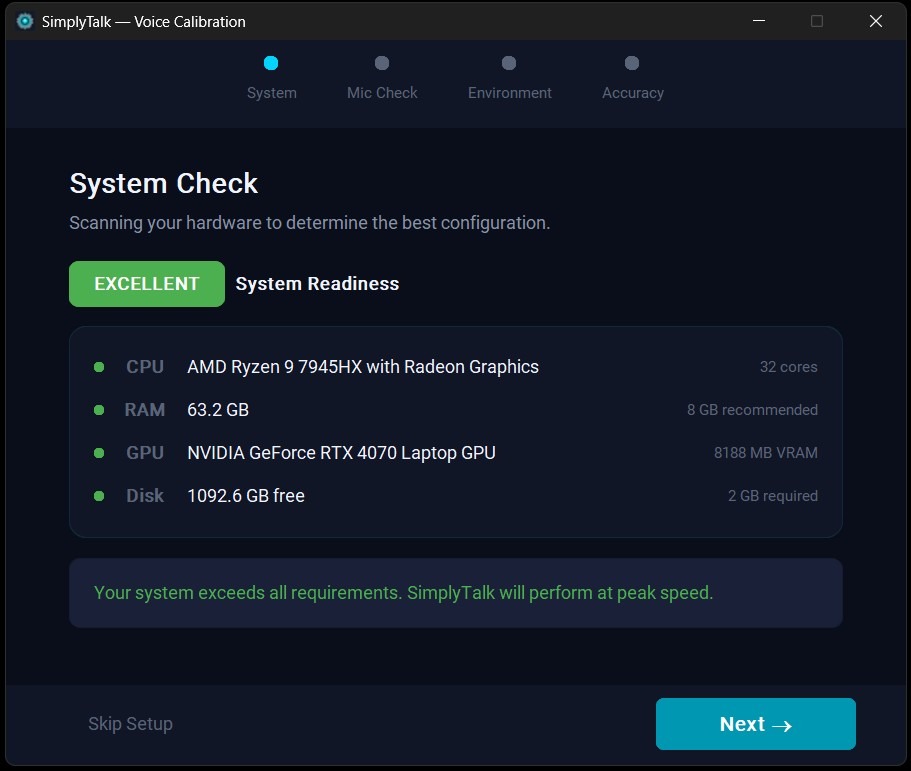Image resolution: width=911 pixels, height=771 pixels.
Task: Click the green status dot beside Disk
Action: [x=99, y=496]
